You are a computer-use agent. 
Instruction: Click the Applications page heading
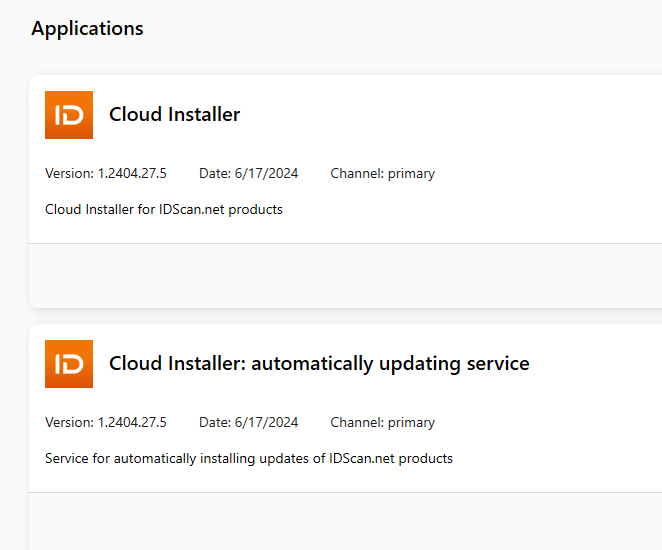pyautogui.click(x=87, y=29)
